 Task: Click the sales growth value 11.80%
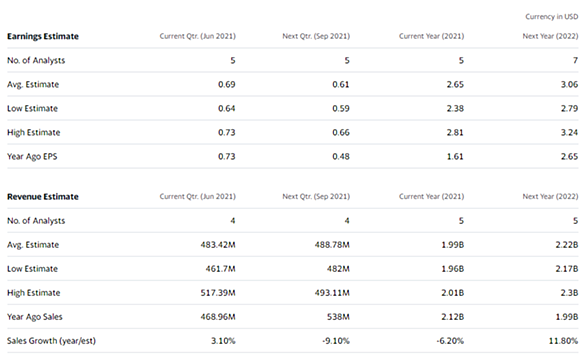coord(563,341)
